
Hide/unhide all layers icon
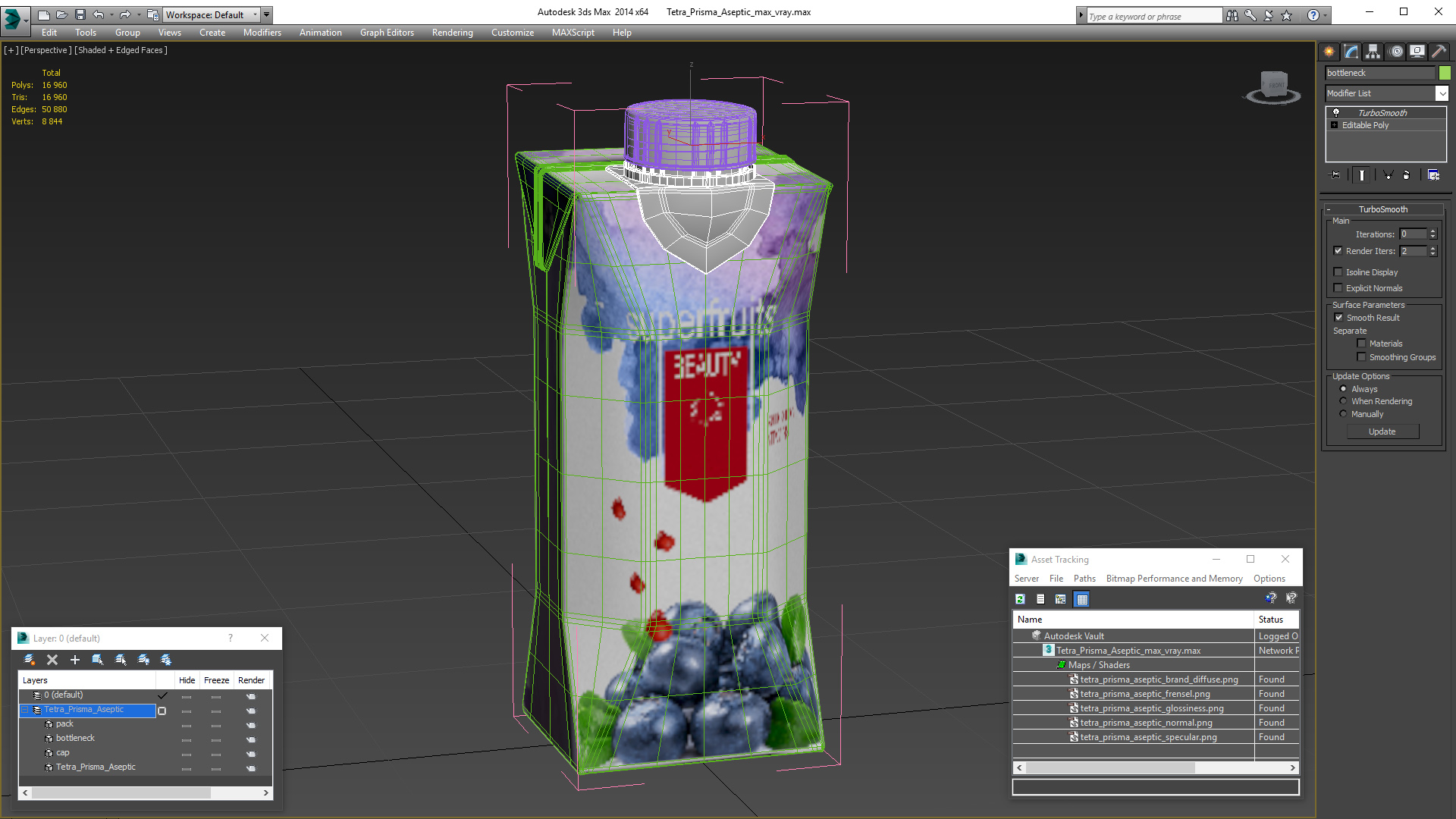point(143,660)
